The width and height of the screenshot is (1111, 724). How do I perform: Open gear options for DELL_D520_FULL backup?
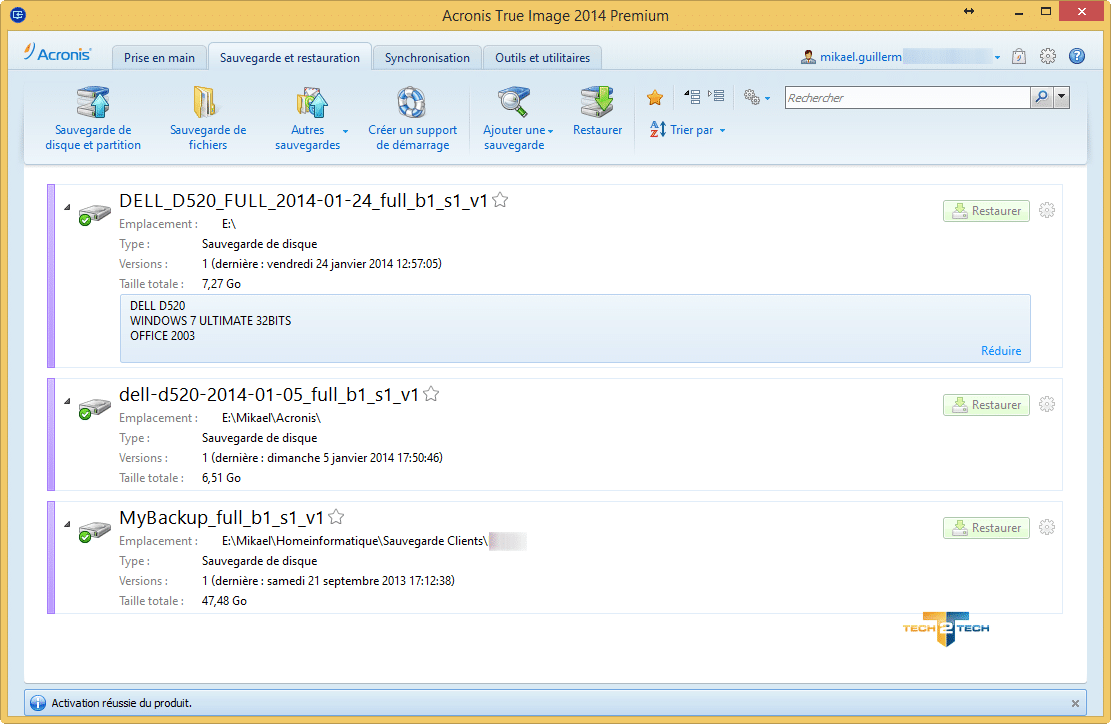click(1047, 210)
